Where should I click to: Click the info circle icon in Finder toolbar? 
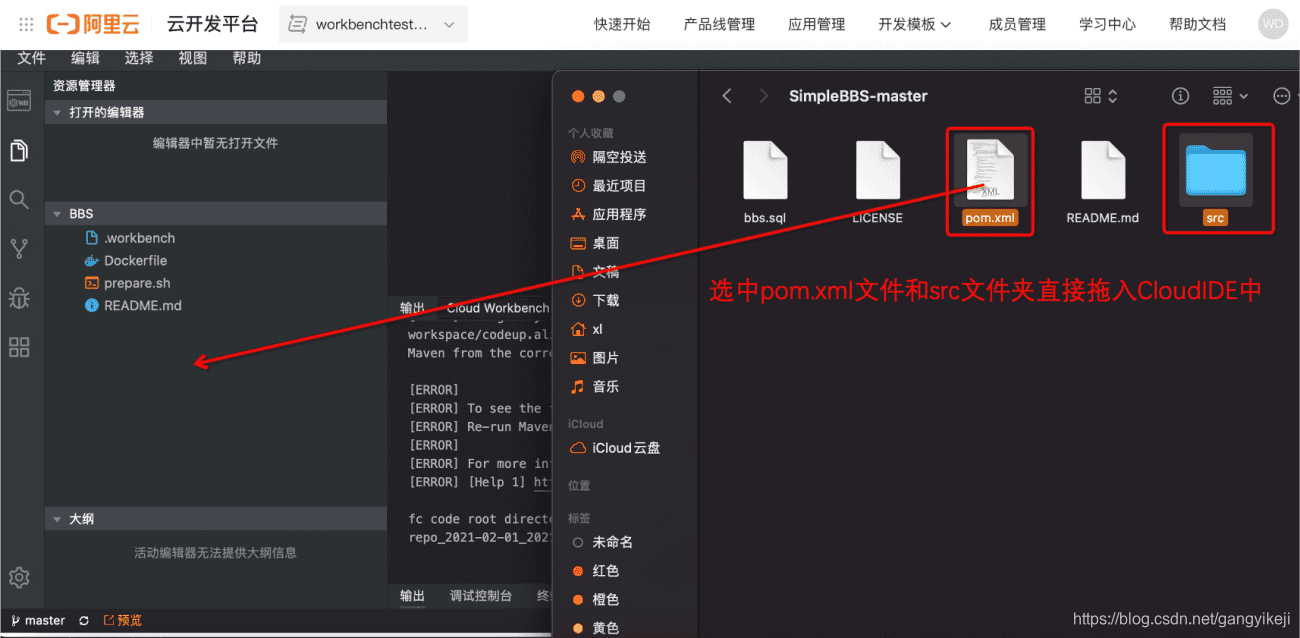pyautogui.click(x=1180, y=95)
